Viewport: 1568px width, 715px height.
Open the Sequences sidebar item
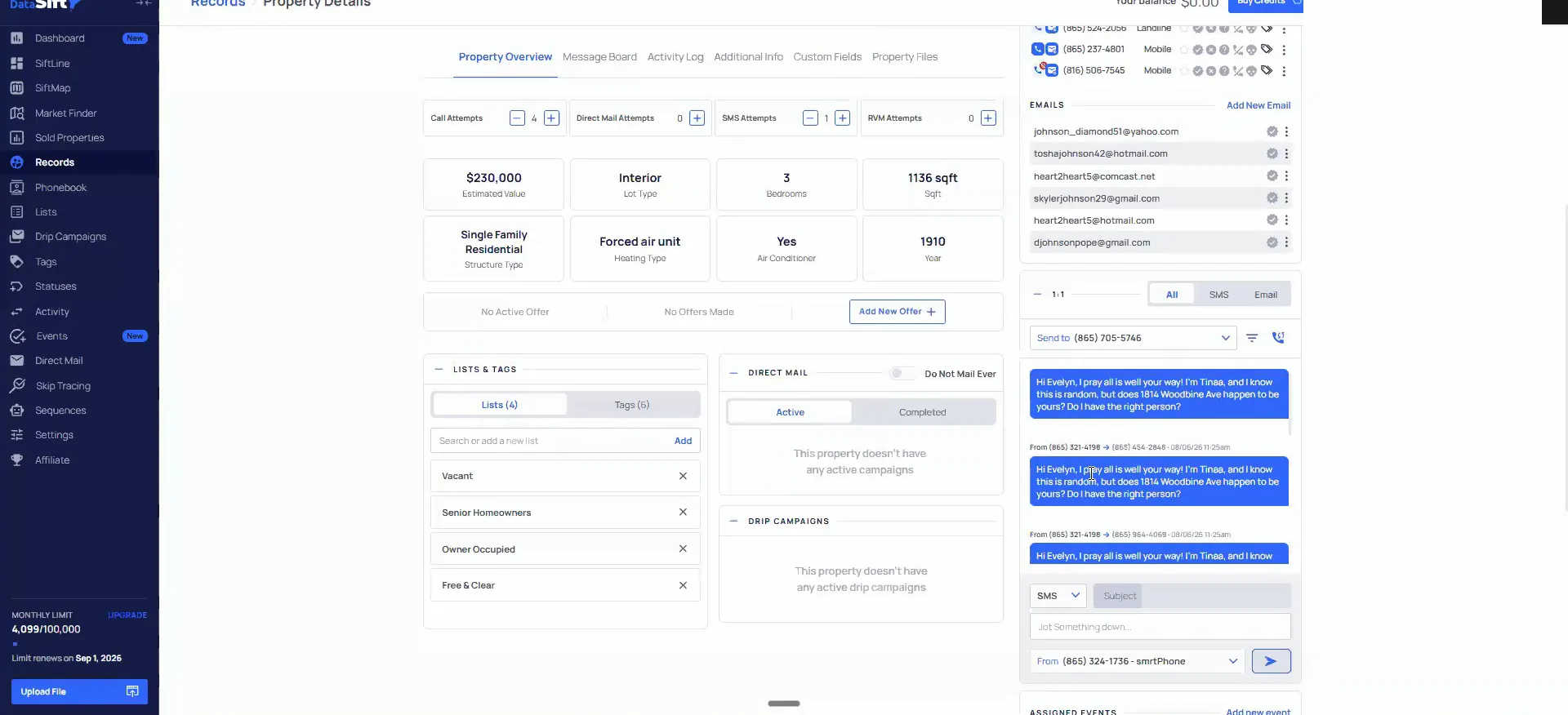(x=60, y=411)
